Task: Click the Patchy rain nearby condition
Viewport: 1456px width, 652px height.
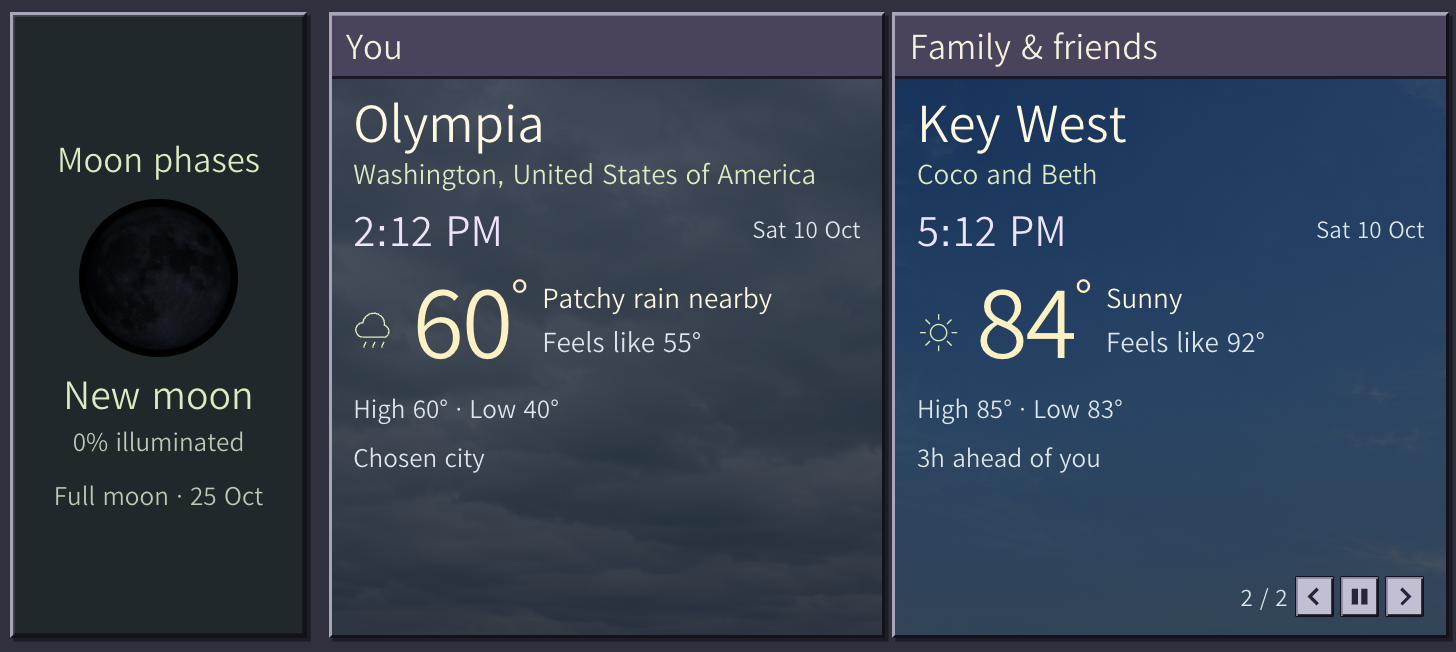Action: 657,299
